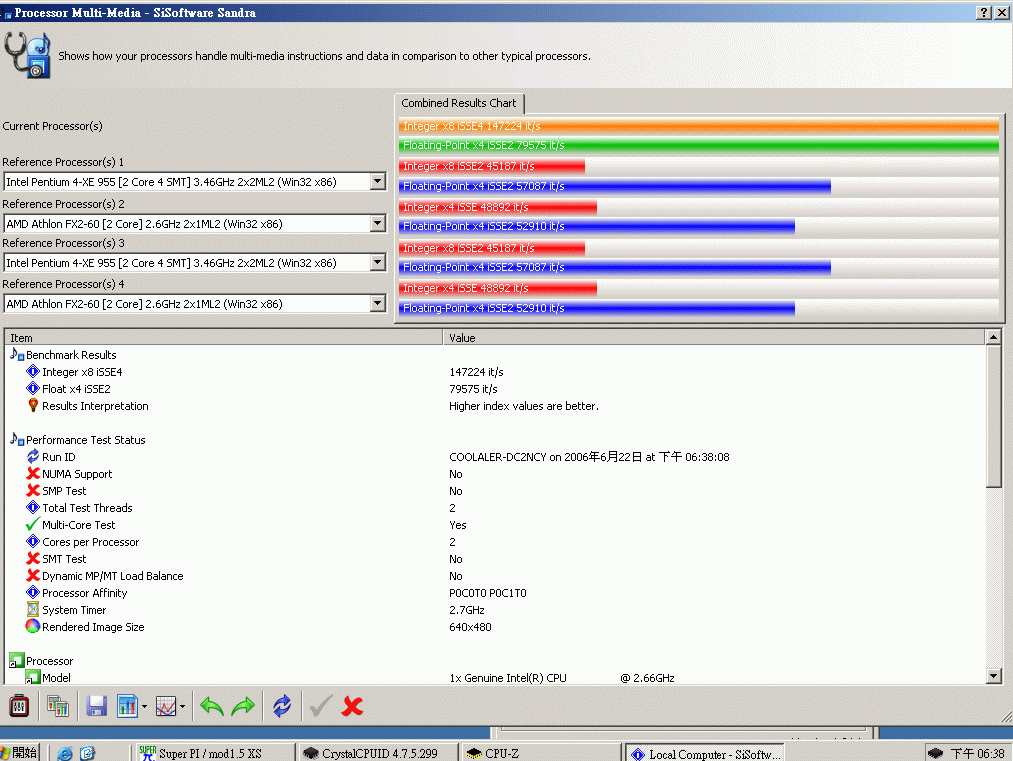1013x761 pixels.
Task: Click scroll down arrow of results list
Action: pos(993,676)
